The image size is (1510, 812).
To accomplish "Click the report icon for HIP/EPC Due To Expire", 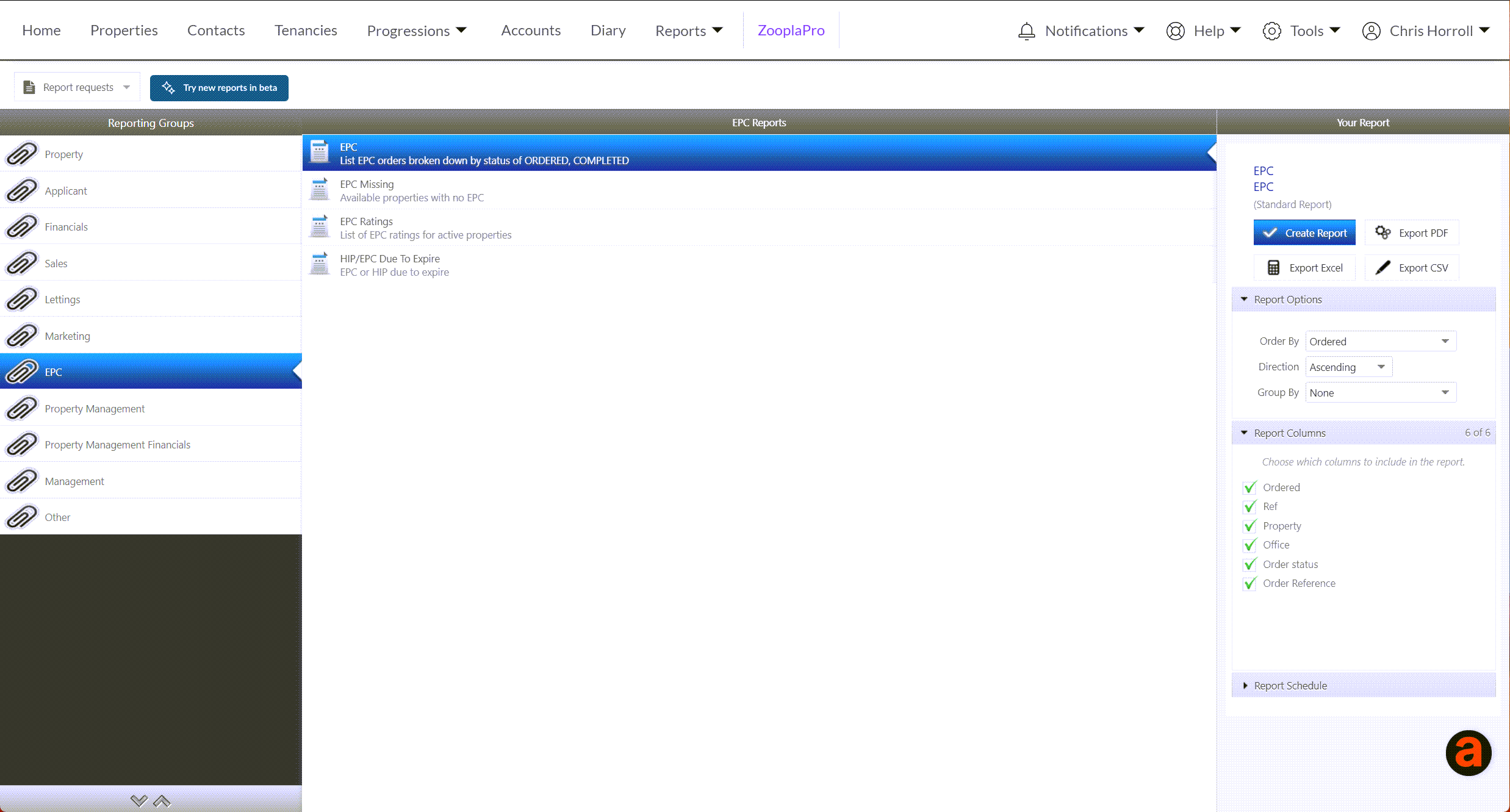I will [x=319, y=264].
